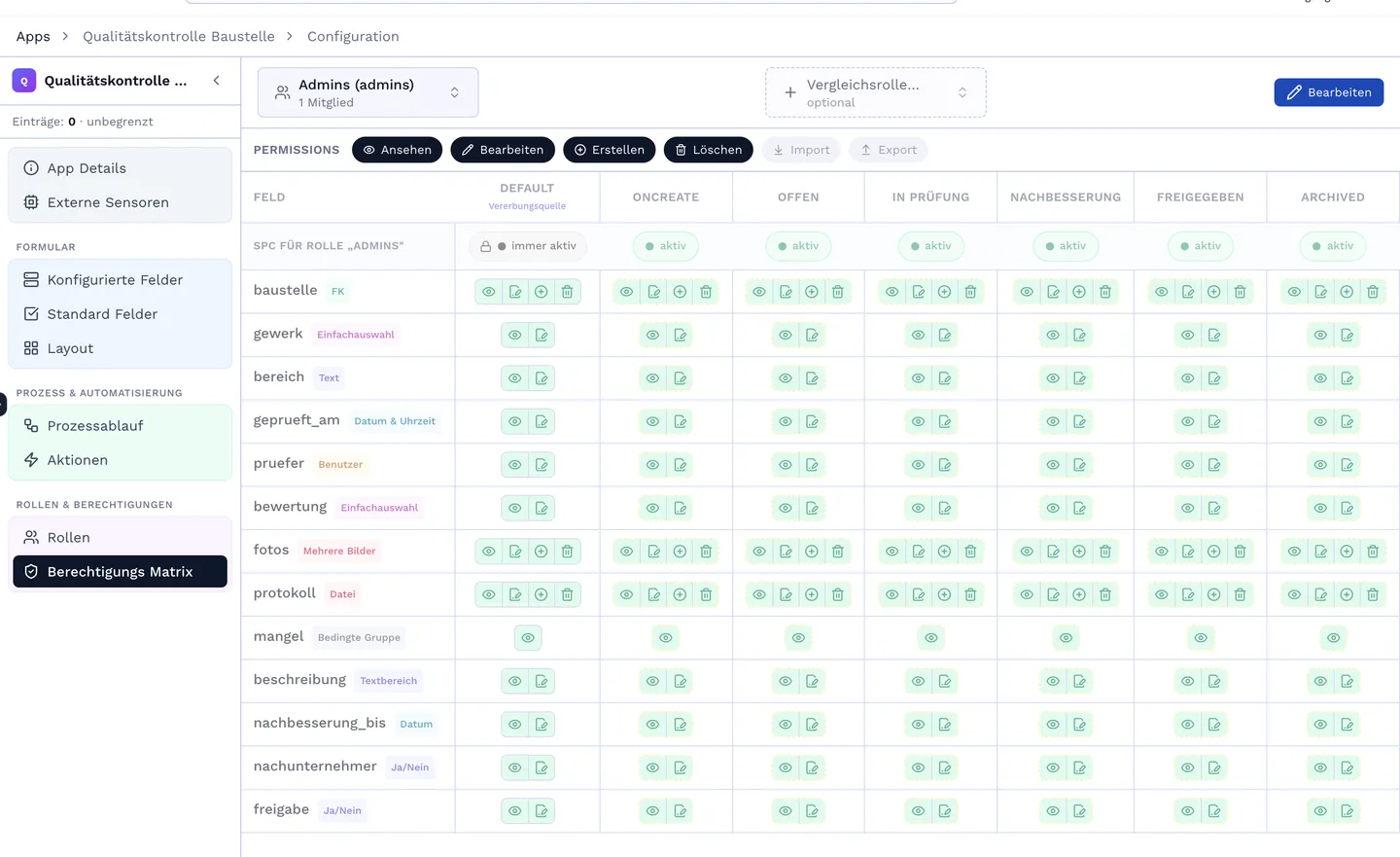Toggle baustelle create icon in ONCREATE column
This screenshot has width=1400, height=857.
(x=681, y=292)
